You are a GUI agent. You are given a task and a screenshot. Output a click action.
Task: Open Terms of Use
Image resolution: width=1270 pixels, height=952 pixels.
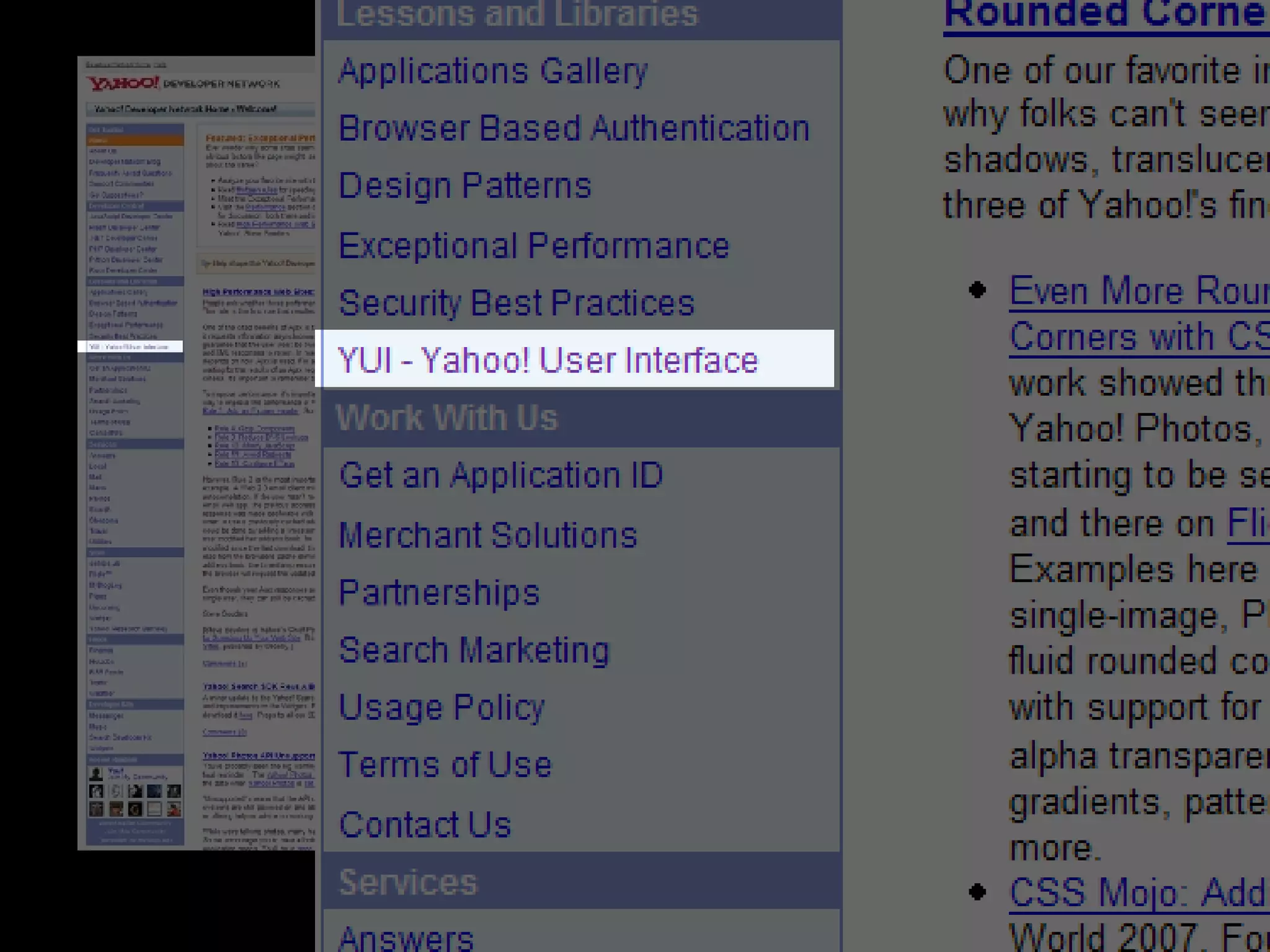(x=445, y=764)
